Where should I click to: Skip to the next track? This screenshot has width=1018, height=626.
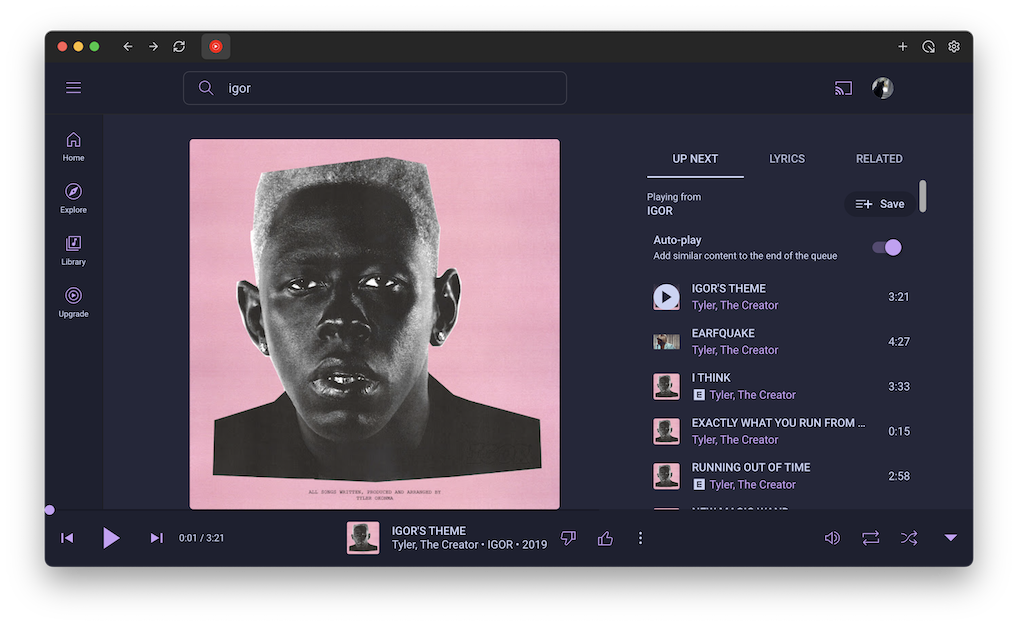(156, 538)
